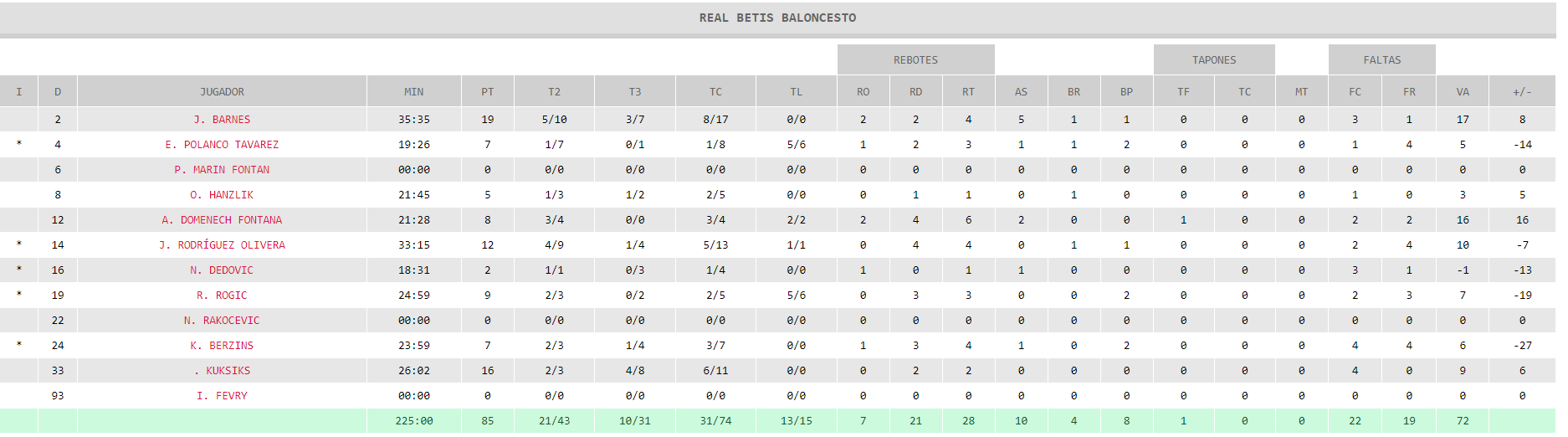Click the VA column header
The image size is (1568, 437).
tap(1463, 92)
